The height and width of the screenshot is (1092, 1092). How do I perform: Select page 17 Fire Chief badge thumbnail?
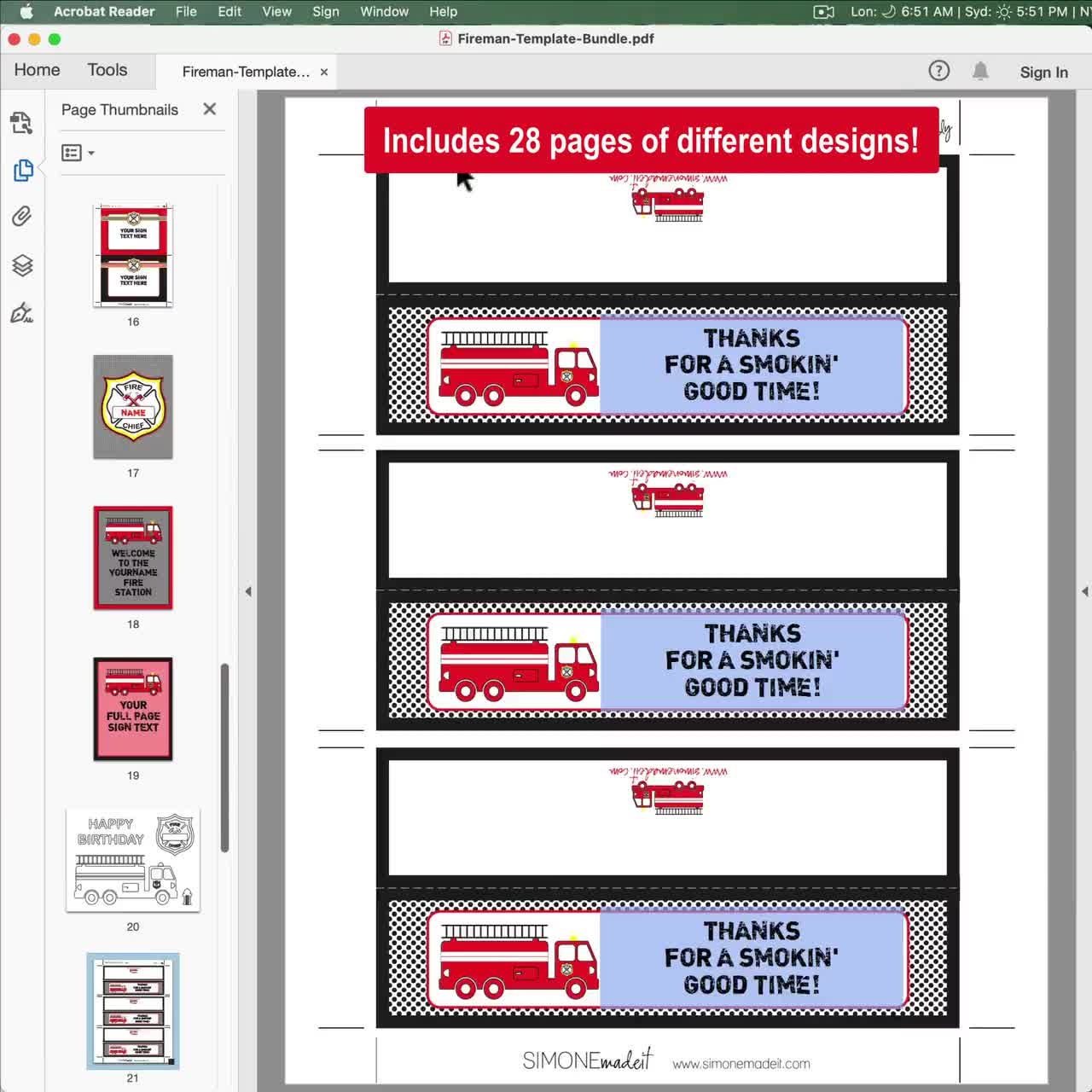(133, 407)
